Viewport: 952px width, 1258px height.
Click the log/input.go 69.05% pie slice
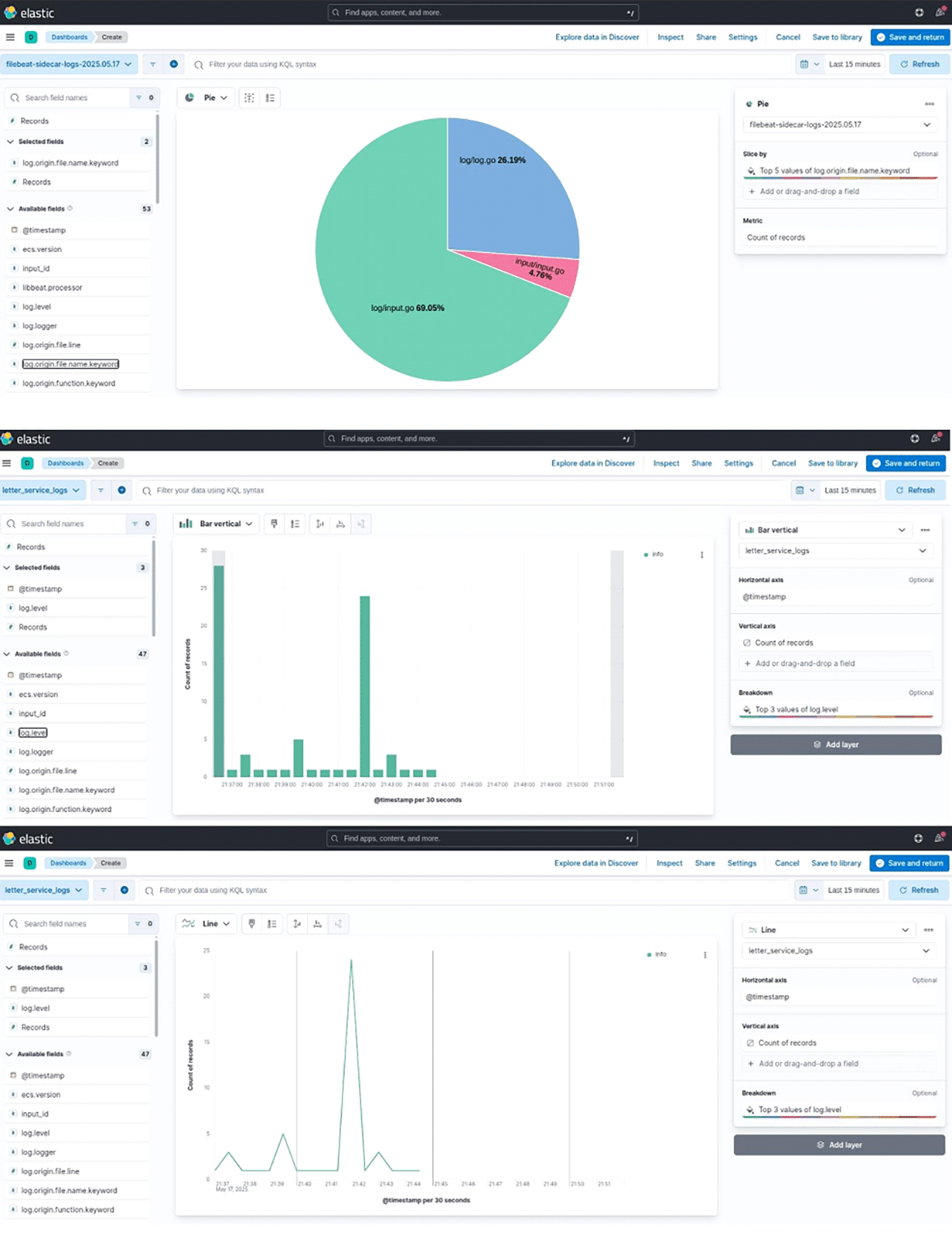click(x=408, y=308)
